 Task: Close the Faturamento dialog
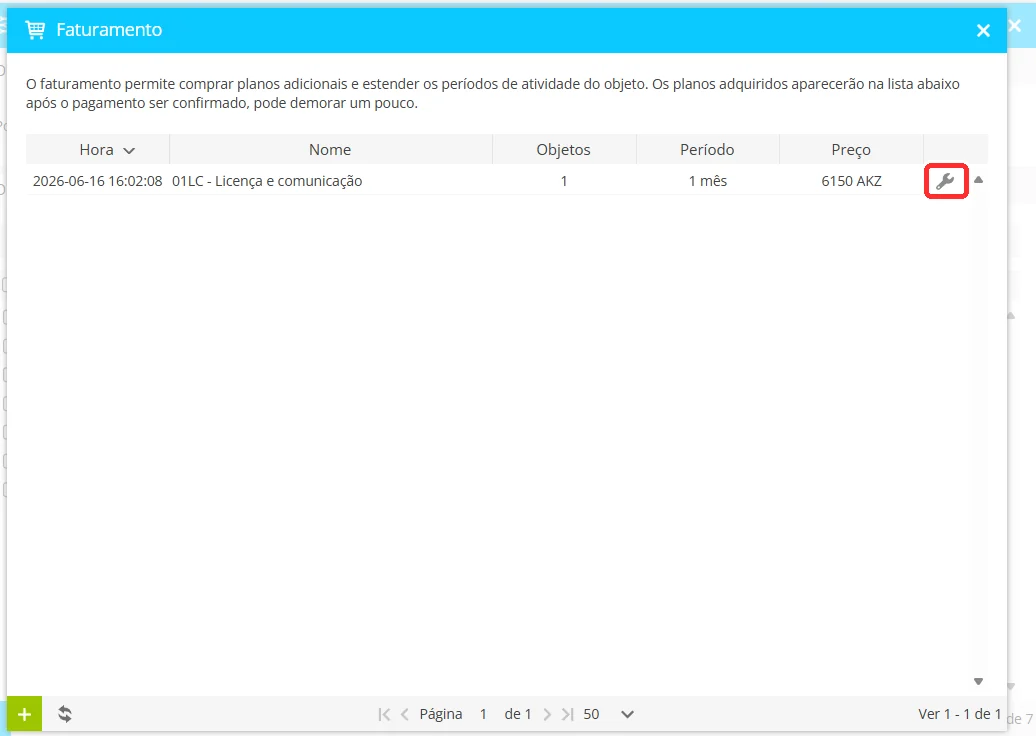pos(983,30)
